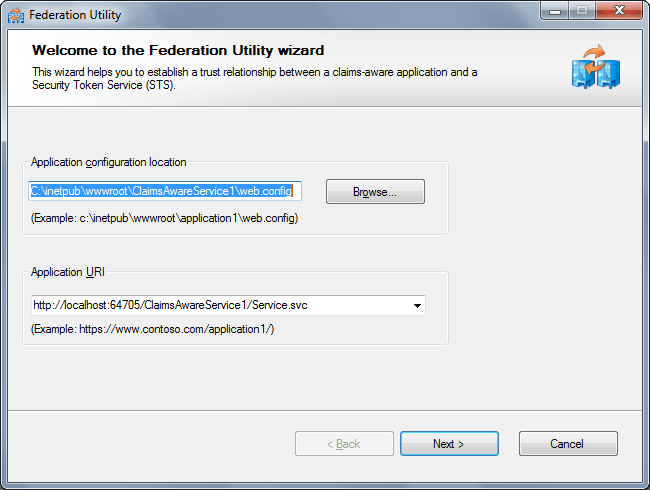
Task: Click the wizard description about trust relationship
Action: click(255, 78)
